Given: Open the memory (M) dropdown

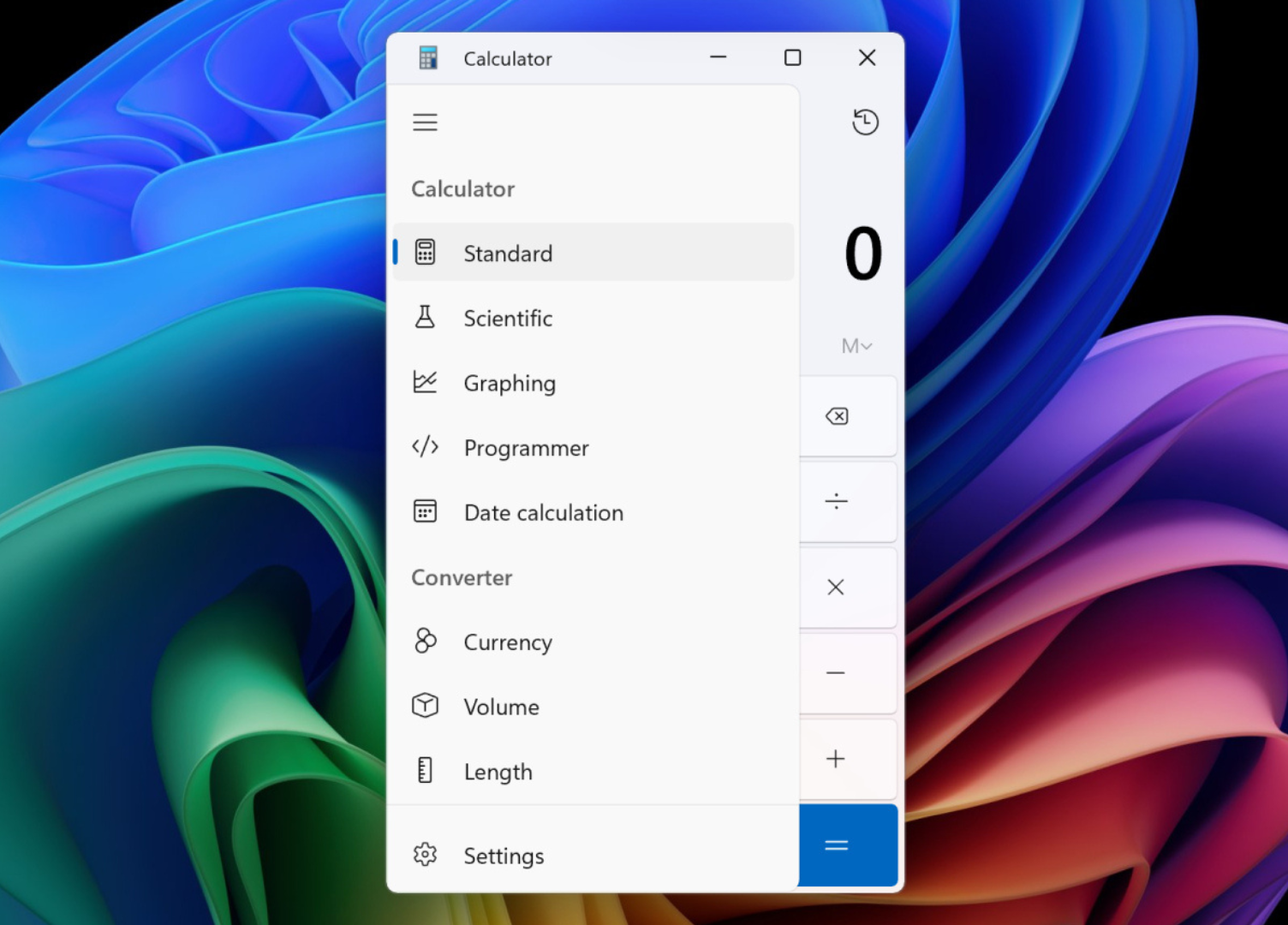Looking at the screenshot, I should click(x=856, y=346).
